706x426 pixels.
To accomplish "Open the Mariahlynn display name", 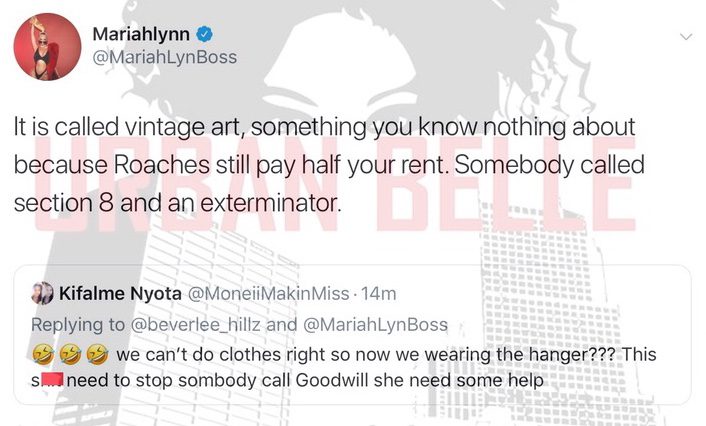I will pos(141,34).
